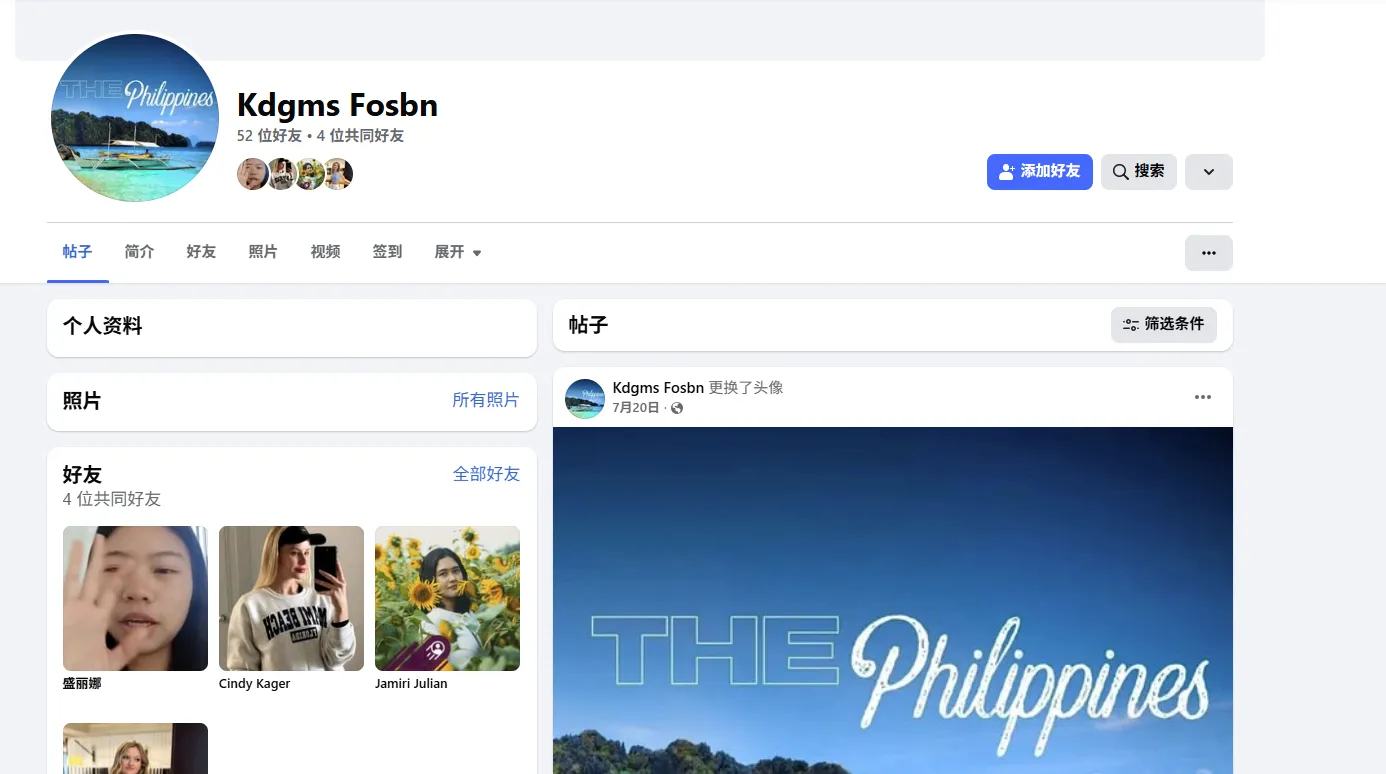The height and width of the screenshot is (774, 1386).
Task: Click the globe privacy icon on post
Action: [x=677, y=408]
